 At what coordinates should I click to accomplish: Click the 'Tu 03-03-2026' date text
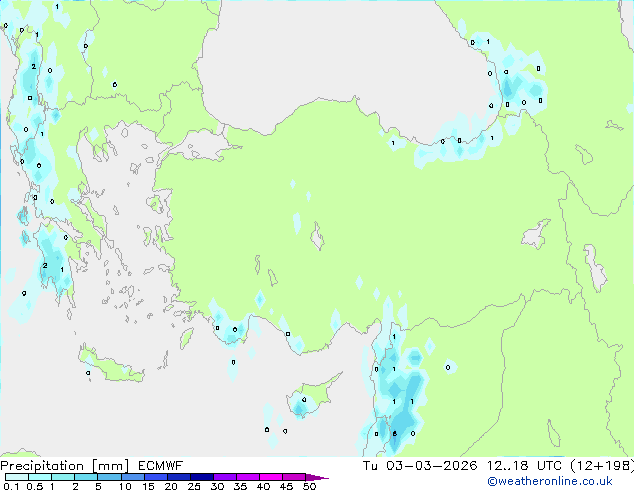(x=420, y=466)
